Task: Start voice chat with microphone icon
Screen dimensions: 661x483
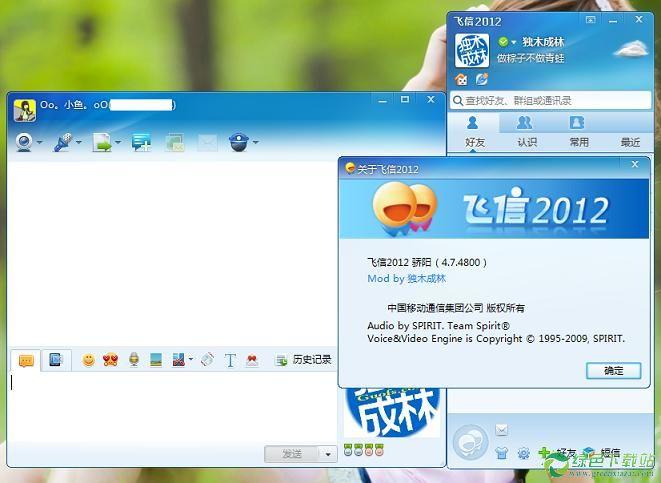Action: point(63,142)
